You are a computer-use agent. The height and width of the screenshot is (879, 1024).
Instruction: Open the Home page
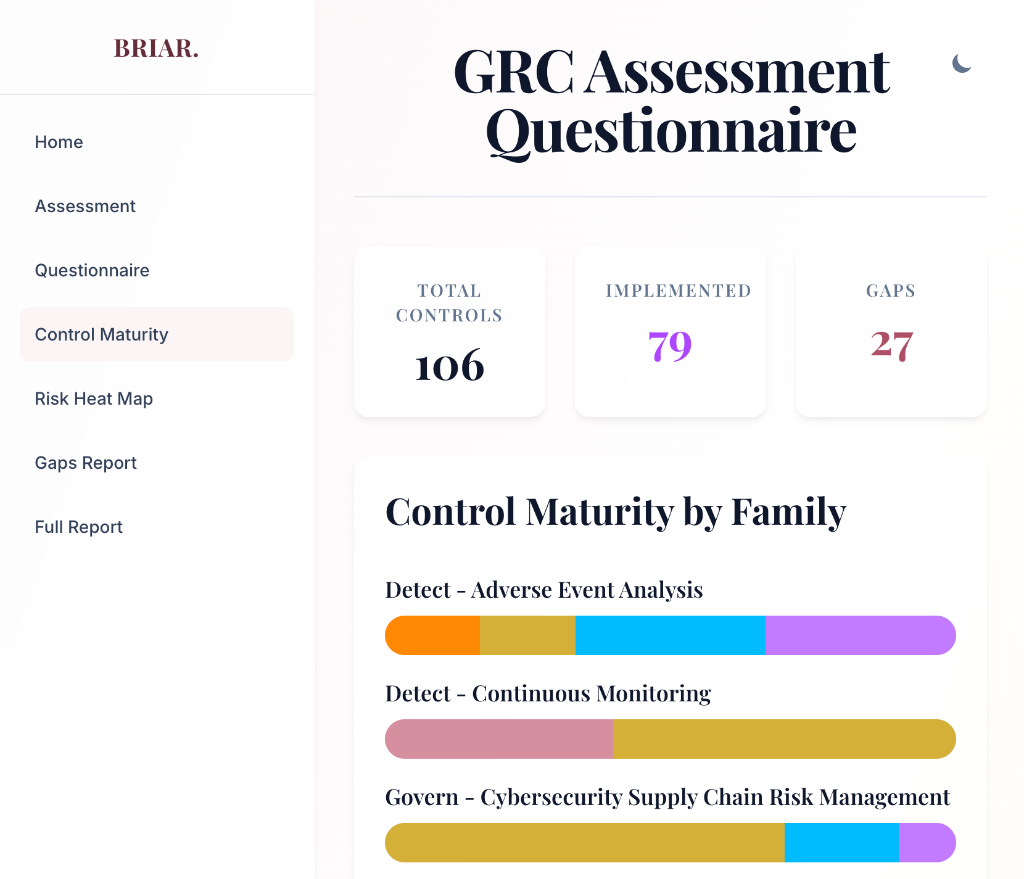point(59,142)
